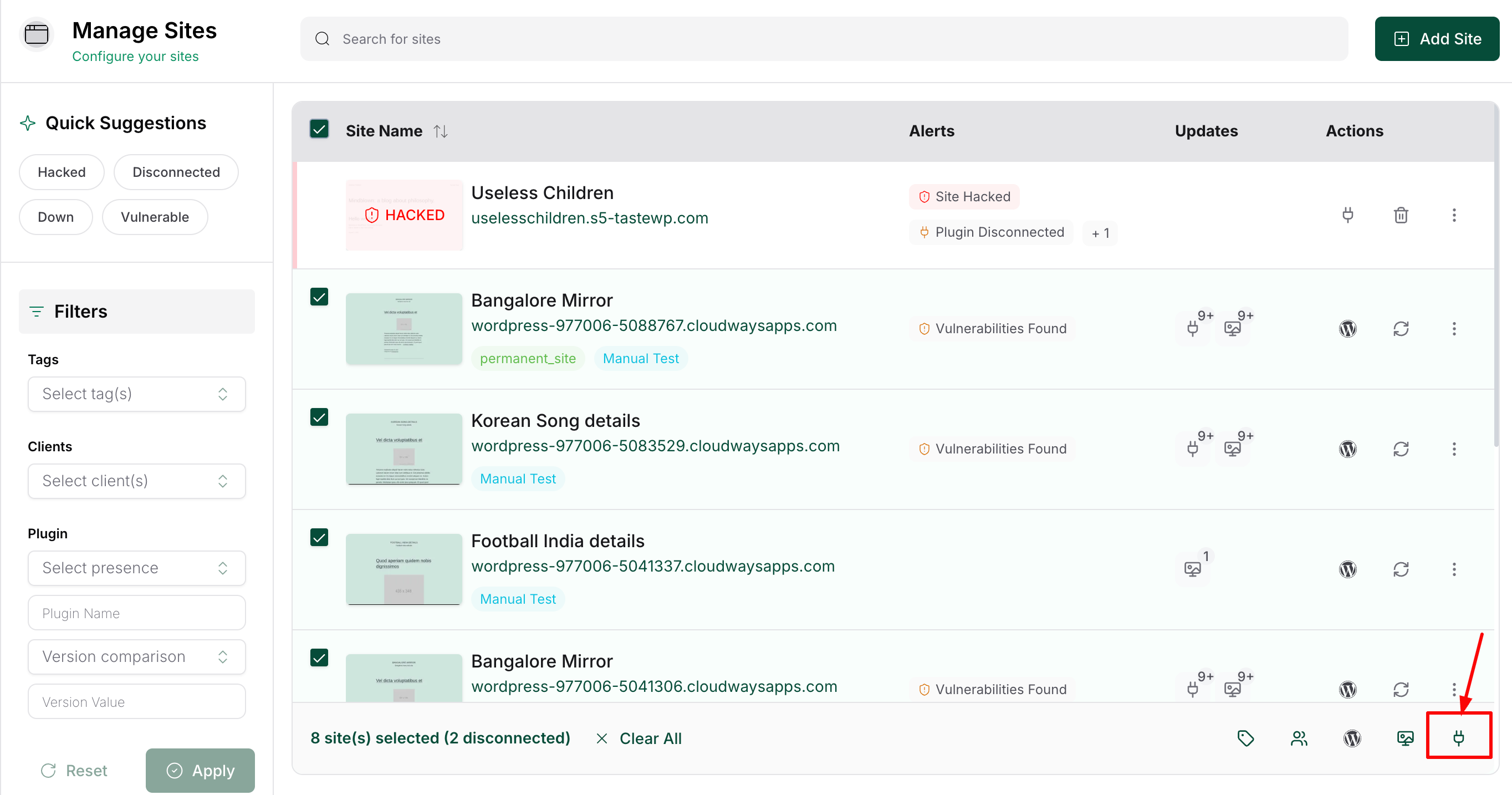Select the Hacked quick suggestion chip
The height and width of the screenshot is (795, 1512).
(62, 172)
